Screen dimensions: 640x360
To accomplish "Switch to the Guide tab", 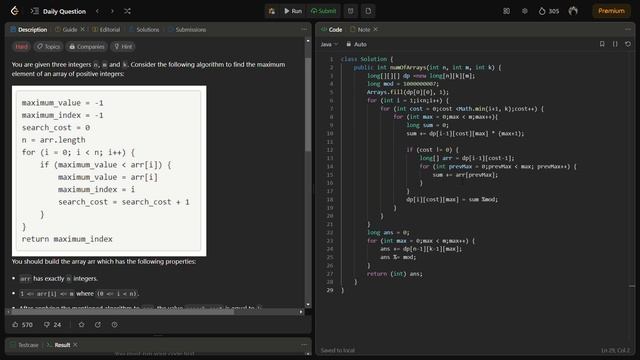I will click(66, 29).
